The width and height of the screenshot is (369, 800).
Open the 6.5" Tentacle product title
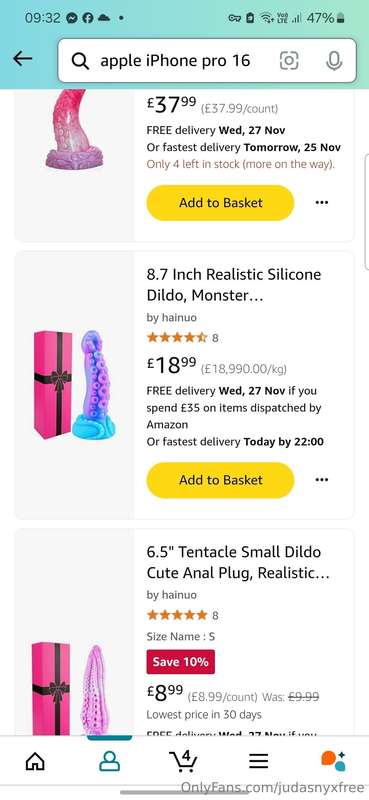coord(238,562)
